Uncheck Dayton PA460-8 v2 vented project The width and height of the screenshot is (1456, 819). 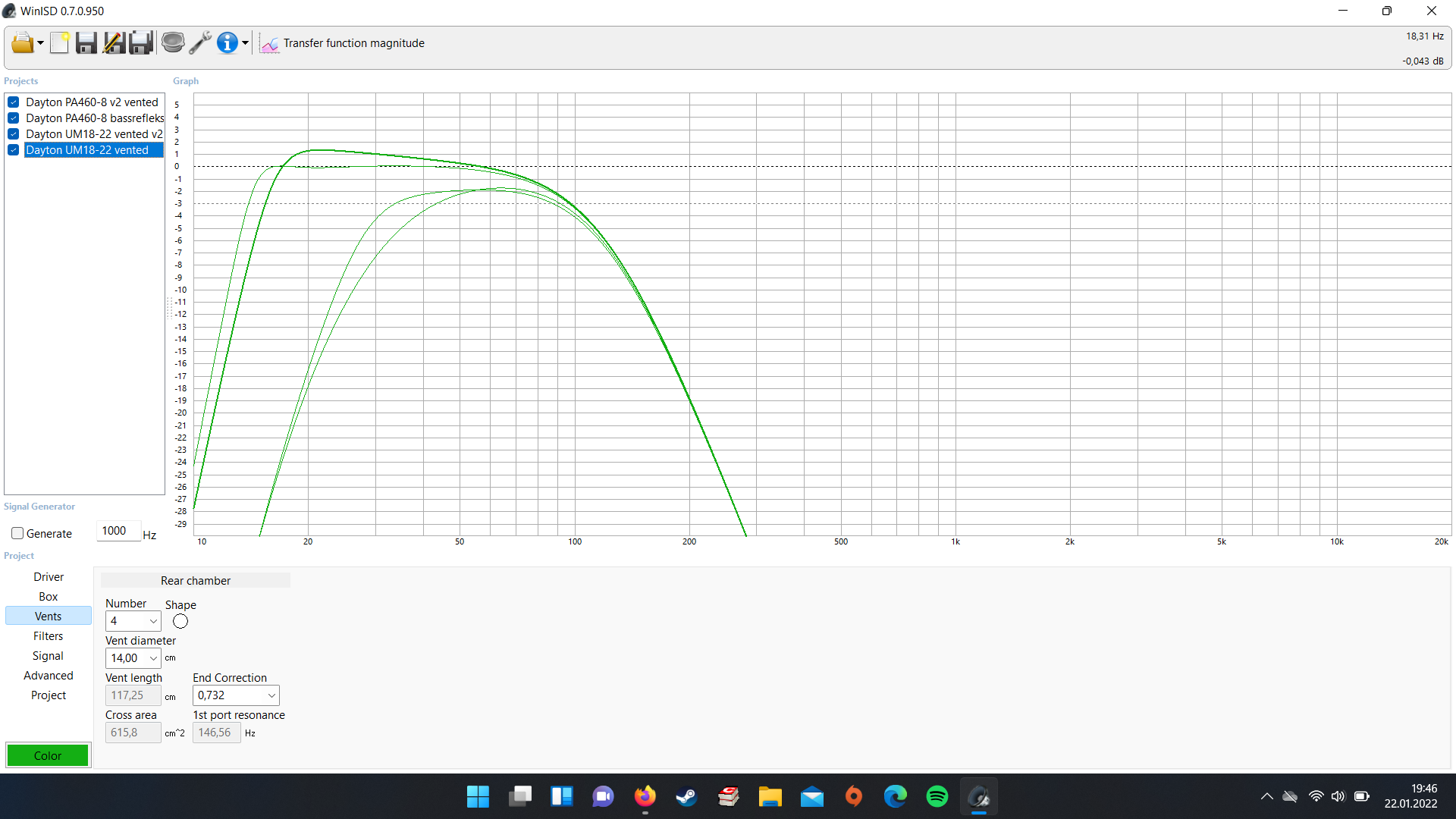[14, 102]
